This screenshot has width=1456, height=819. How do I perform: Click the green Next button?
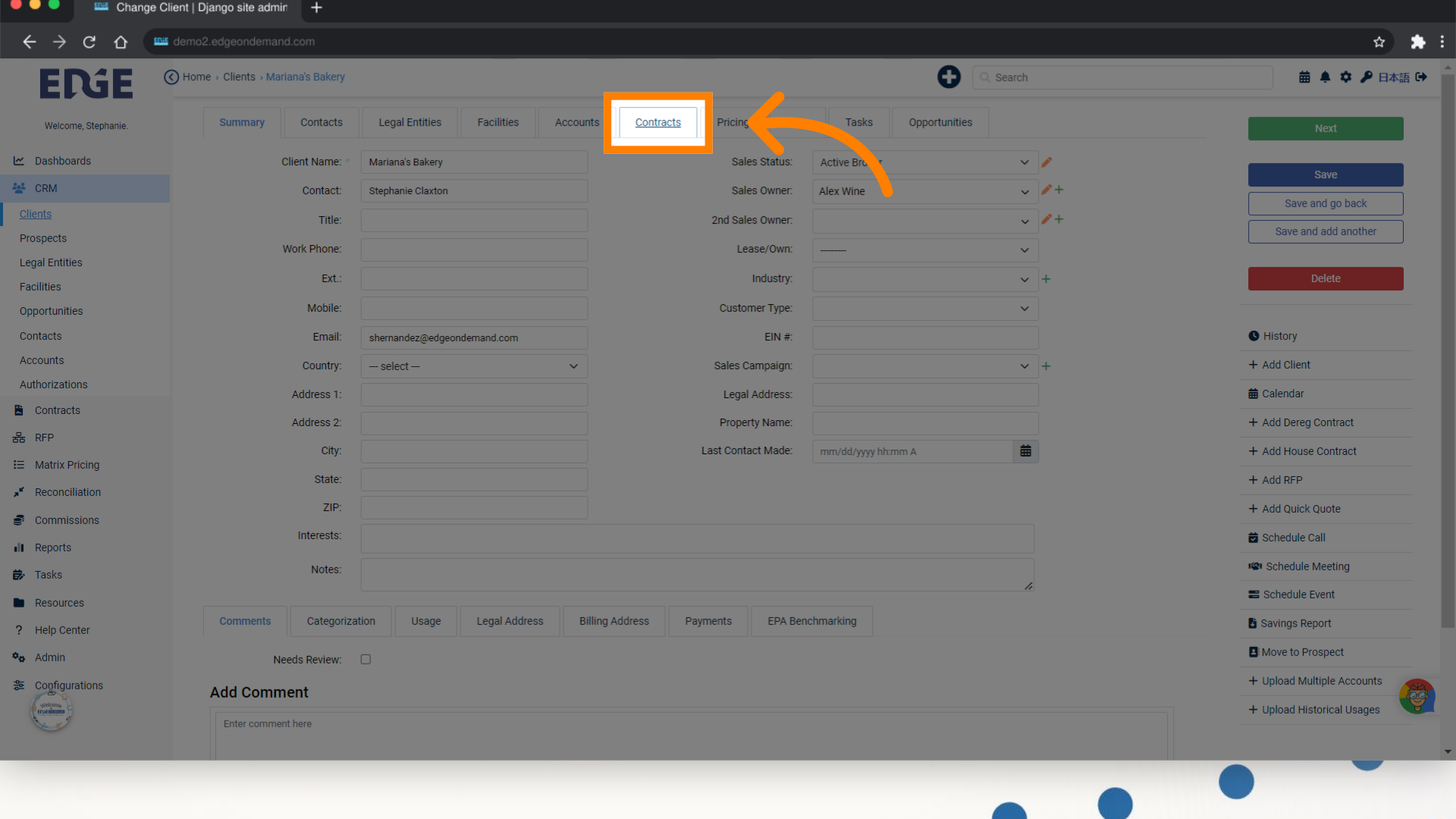pyautogui.click(x=1326, y=128)
